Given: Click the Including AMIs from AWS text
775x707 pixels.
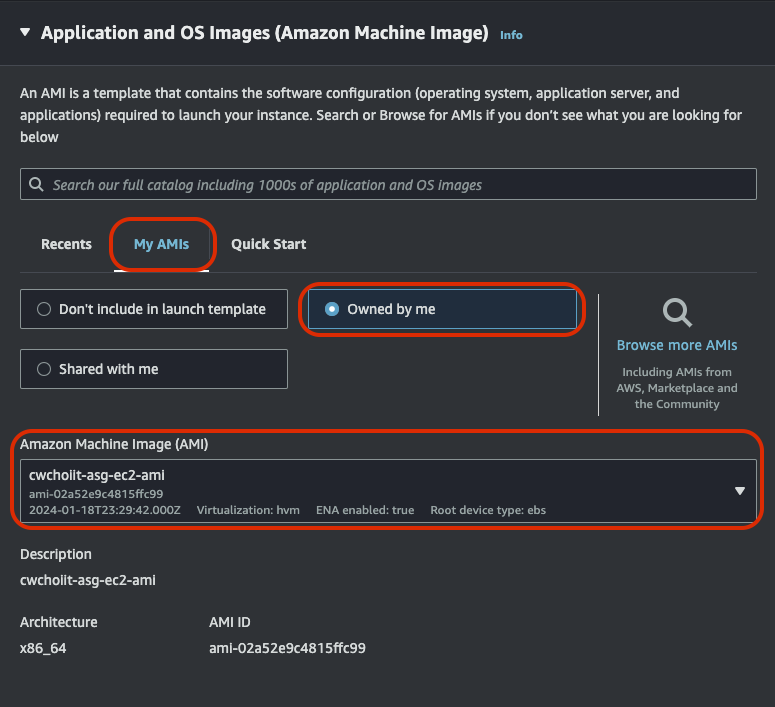Looking at the screenshot, I should pos(677,388).
